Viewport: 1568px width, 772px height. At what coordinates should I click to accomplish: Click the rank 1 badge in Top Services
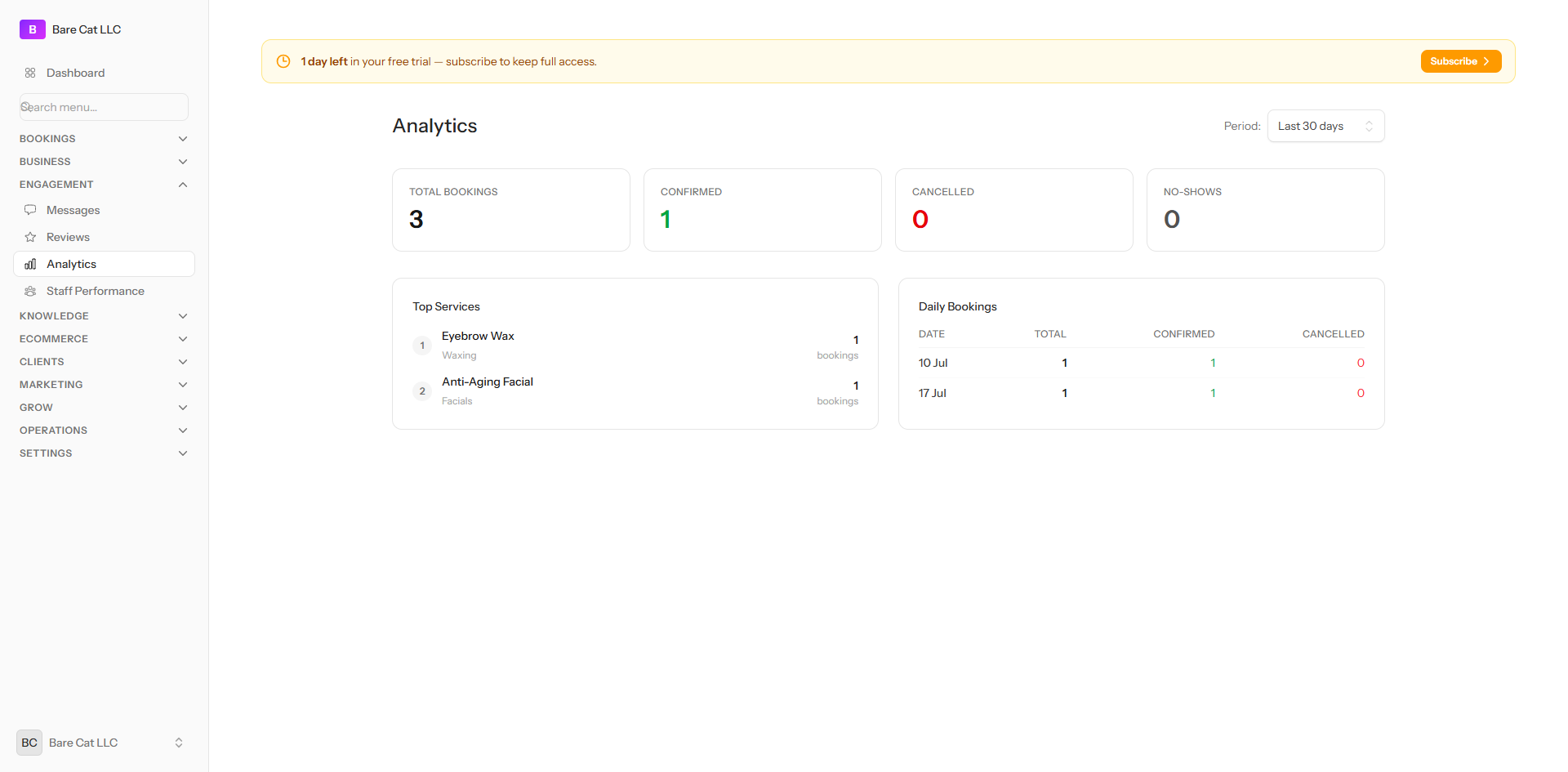click(x=422, y=346)
